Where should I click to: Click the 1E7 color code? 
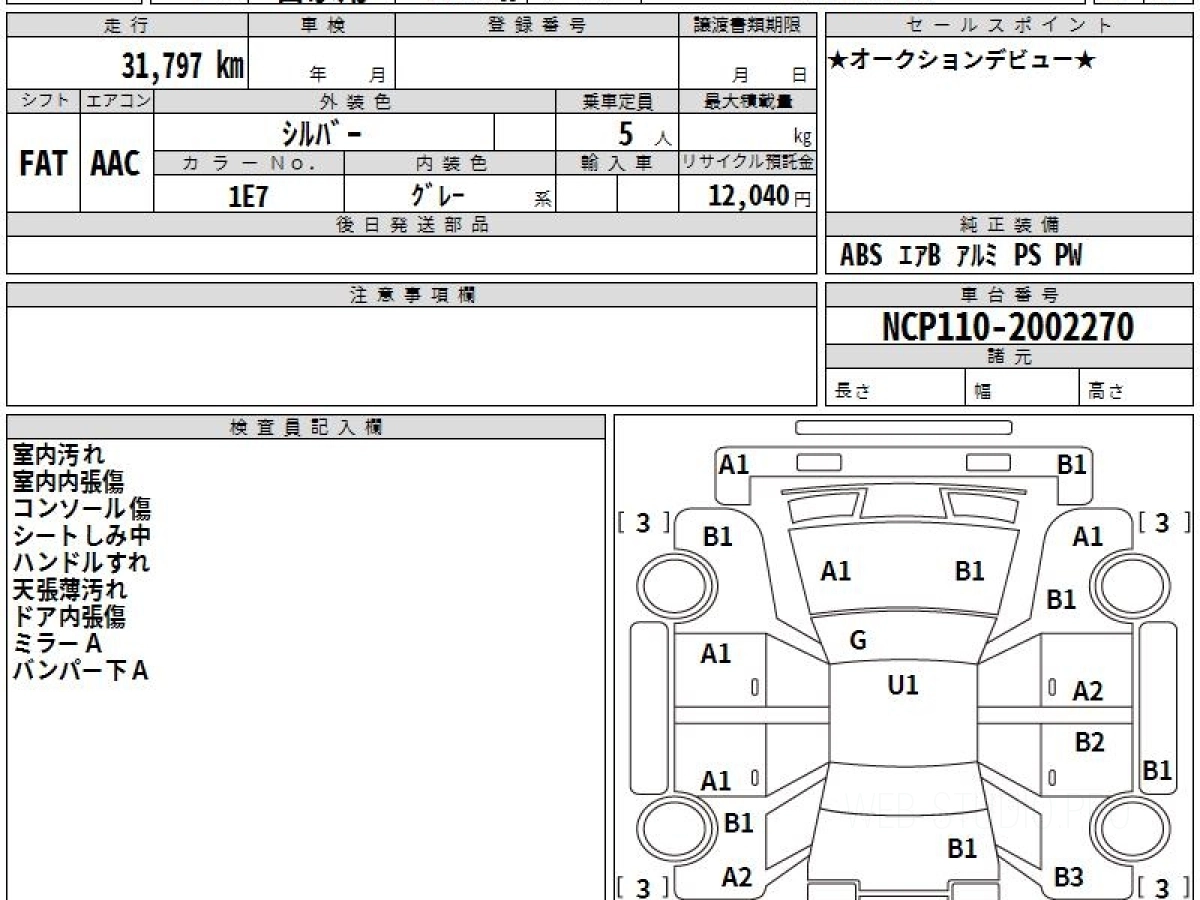pyautogui.click(x=249, y=195)
